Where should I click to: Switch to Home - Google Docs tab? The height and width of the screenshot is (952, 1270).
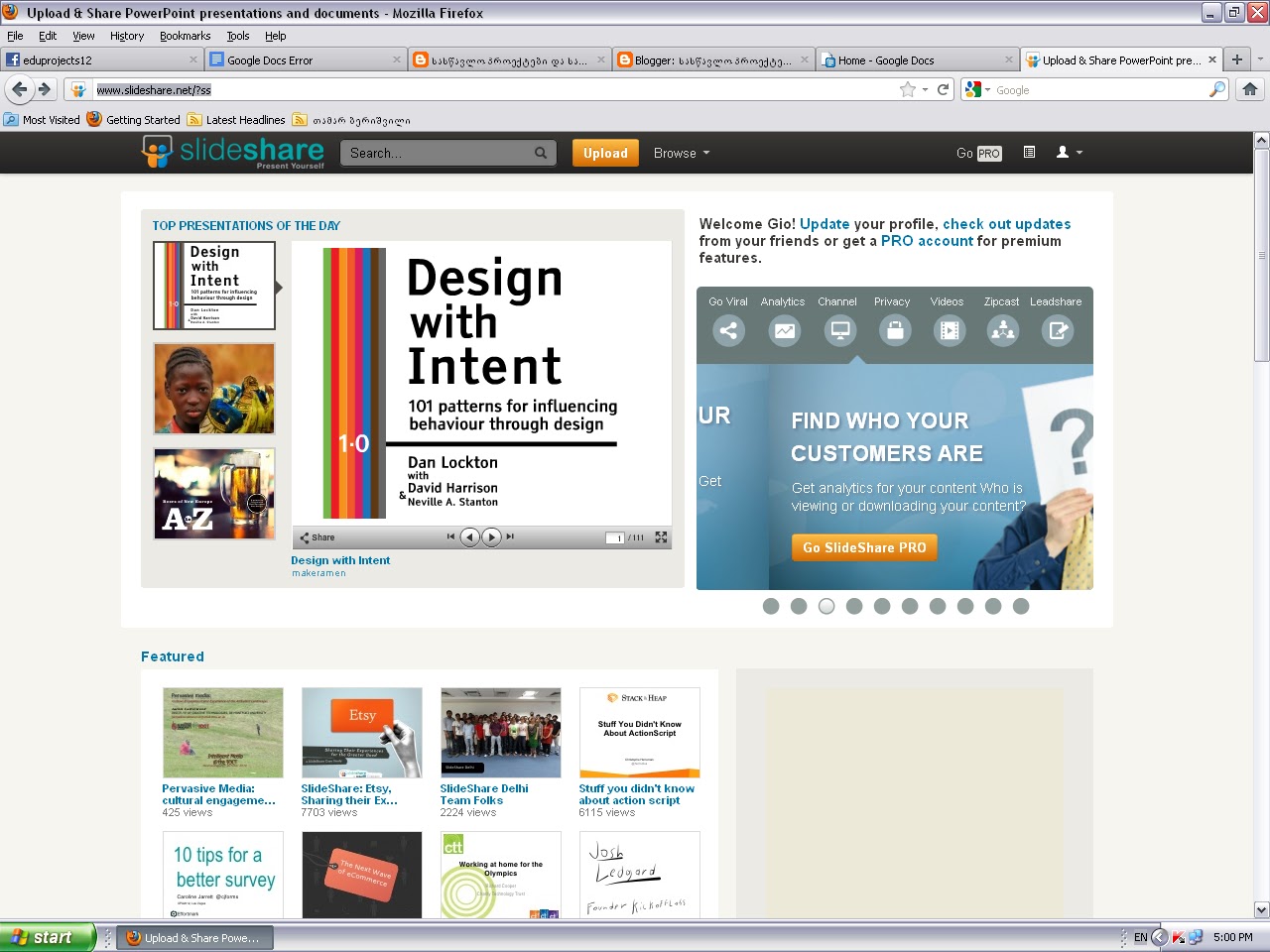(x=917, y=59)
